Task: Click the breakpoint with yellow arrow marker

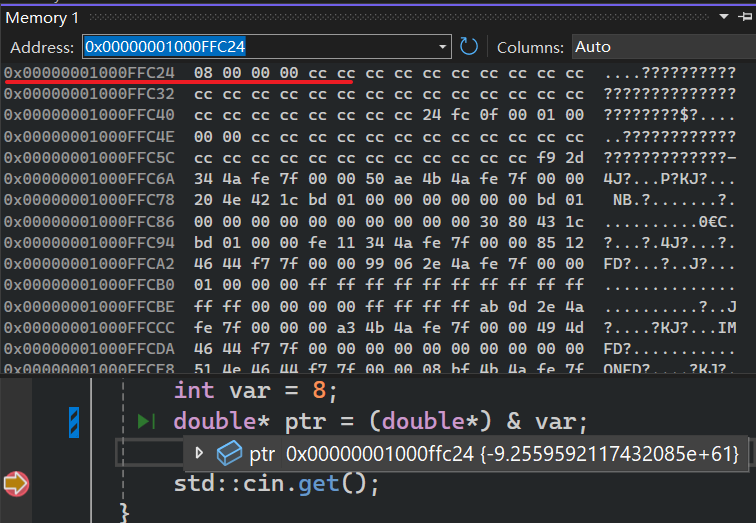Action: pyautogui.click(x=17, y=485)
